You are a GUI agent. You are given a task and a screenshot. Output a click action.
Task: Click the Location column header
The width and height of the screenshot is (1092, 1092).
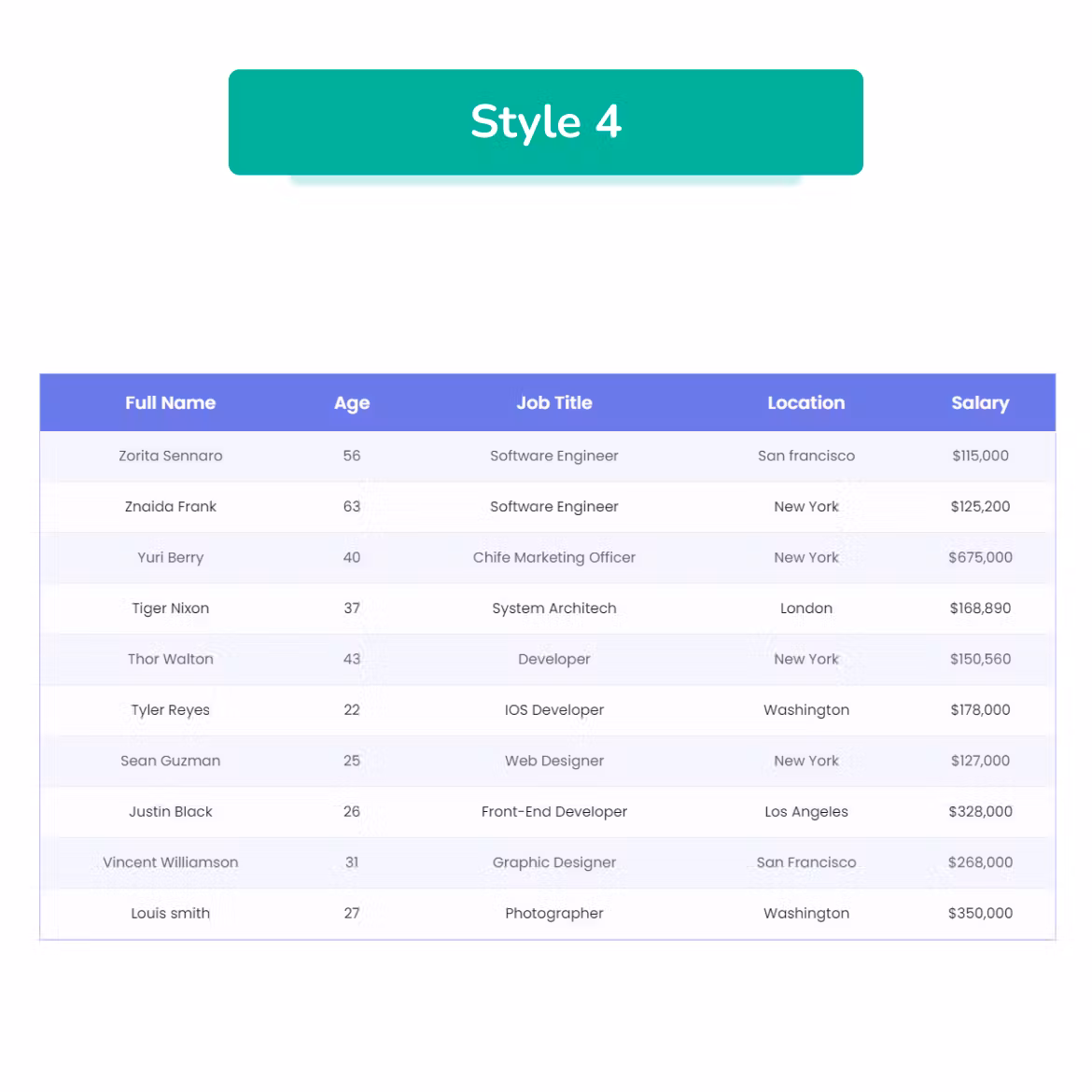click(x=805, y=402)
